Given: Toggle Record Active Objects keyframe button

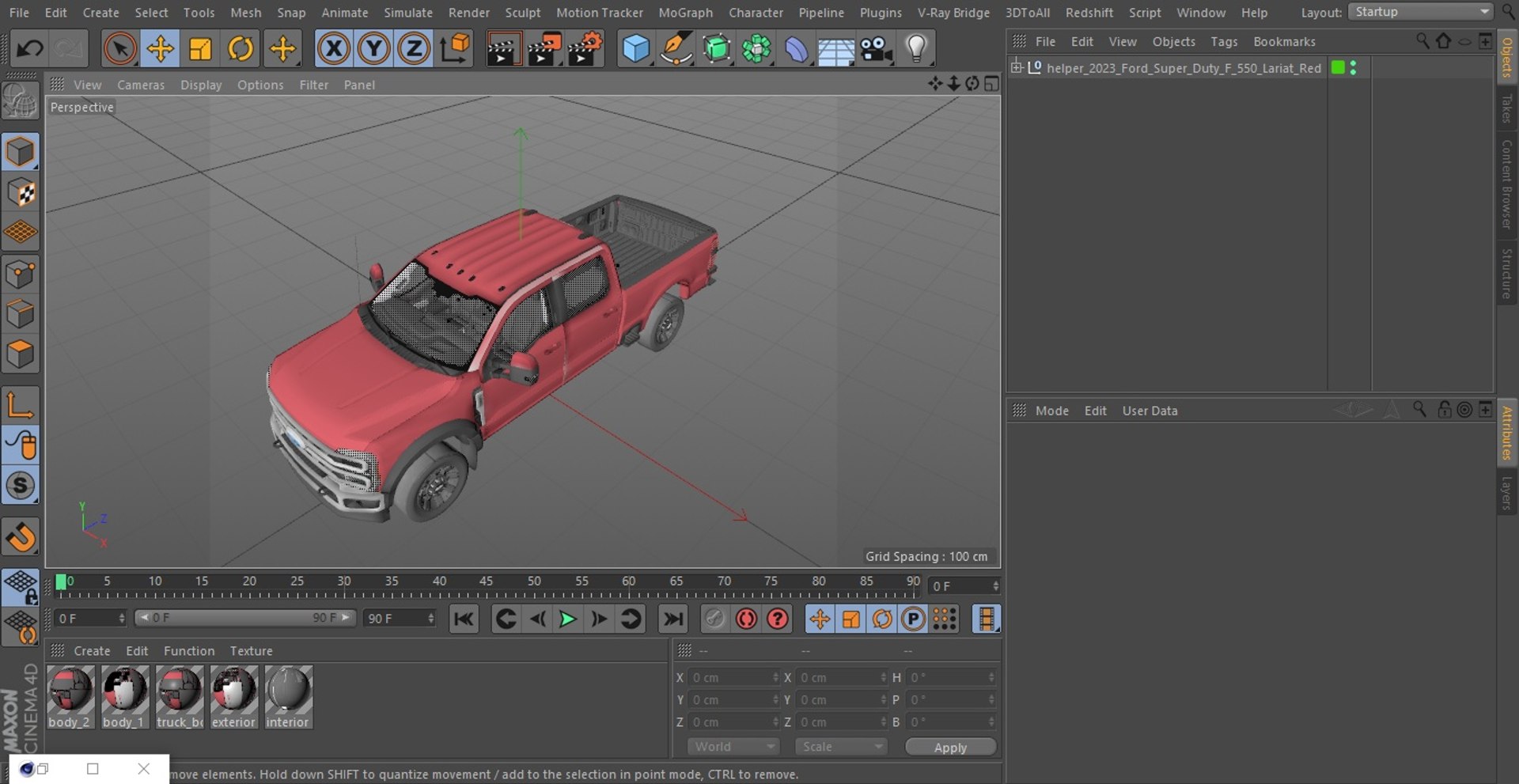Looking at the screenshot, I should (714, 619).
